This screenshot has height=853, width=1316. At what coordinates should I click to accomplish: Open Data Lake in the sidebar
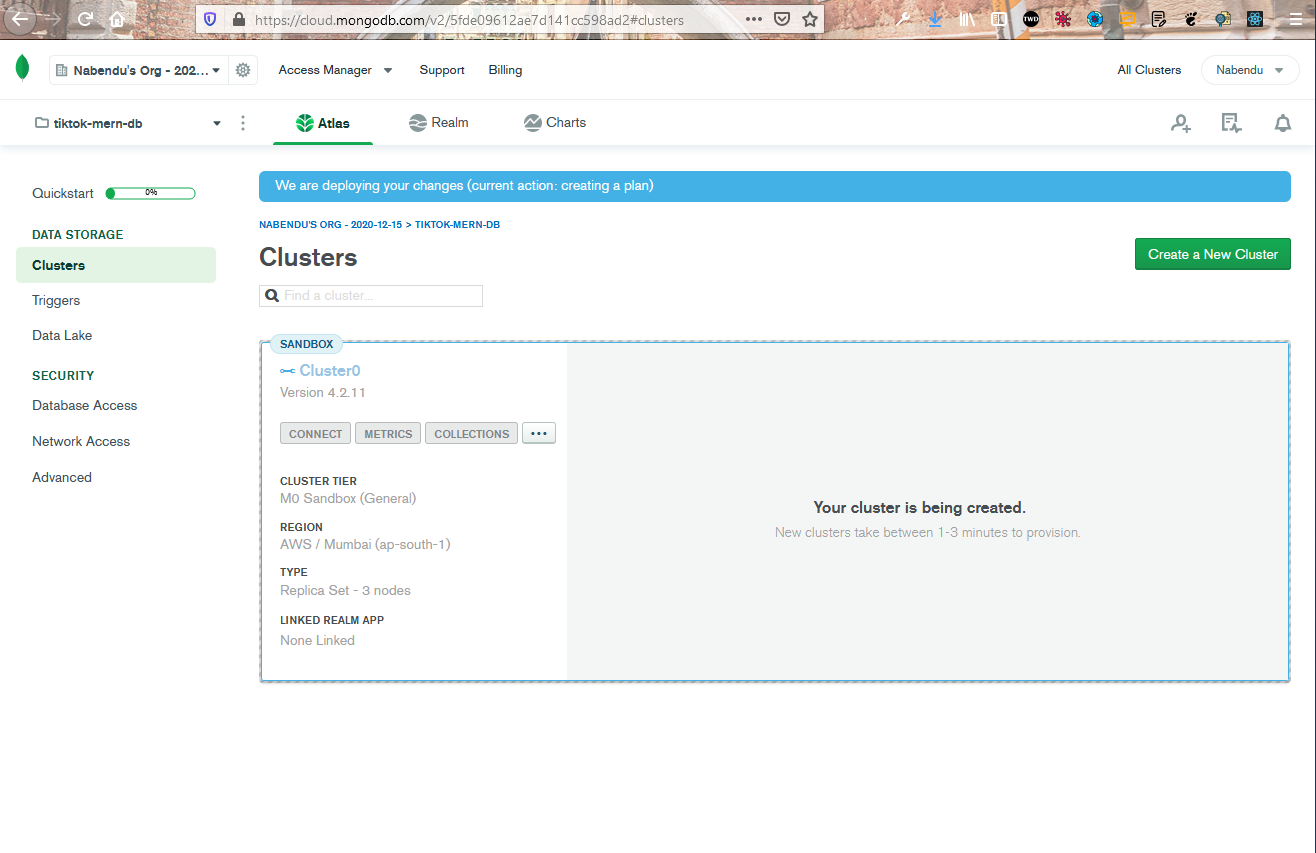(x=62, y=335)
